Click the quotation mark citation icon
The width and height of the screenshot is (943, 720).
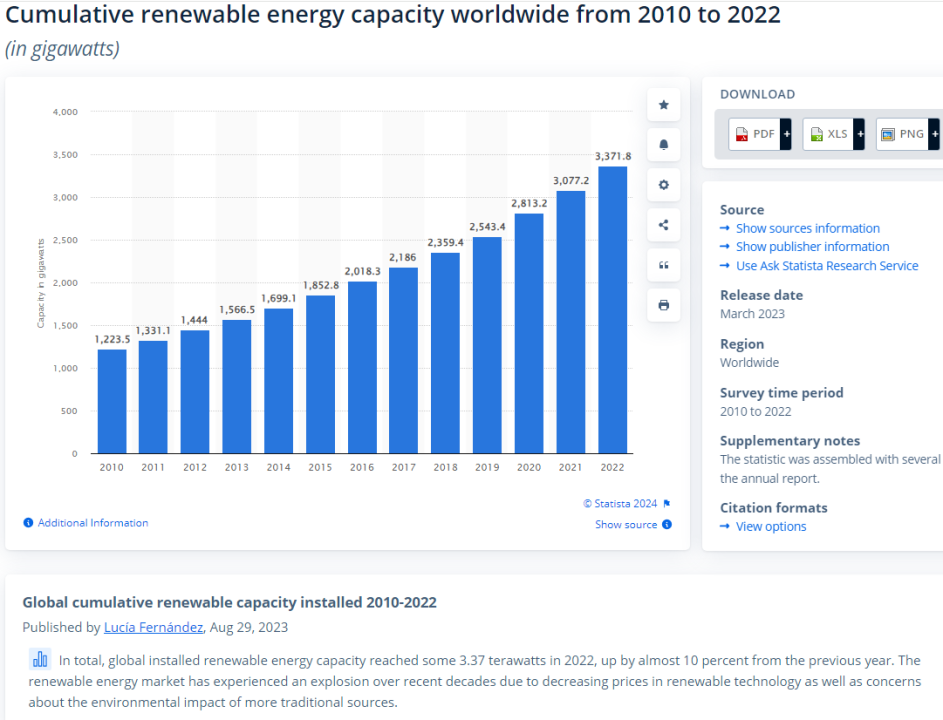[x=663, y=265]
